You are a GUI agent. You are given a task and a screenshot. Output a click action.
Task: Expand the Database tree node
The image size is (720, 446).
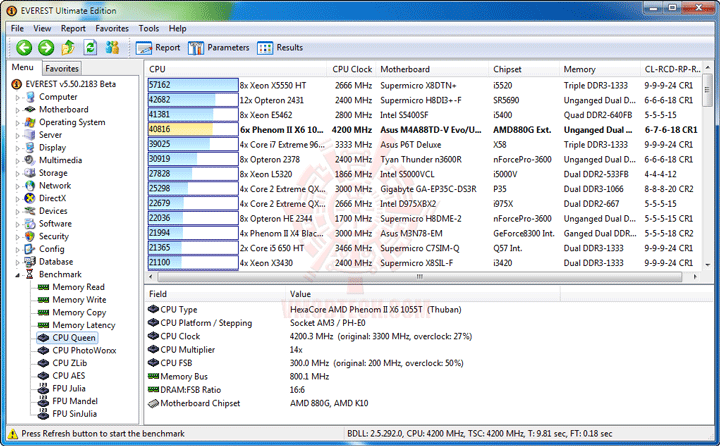pyautogui.click(x=17, y=262)
